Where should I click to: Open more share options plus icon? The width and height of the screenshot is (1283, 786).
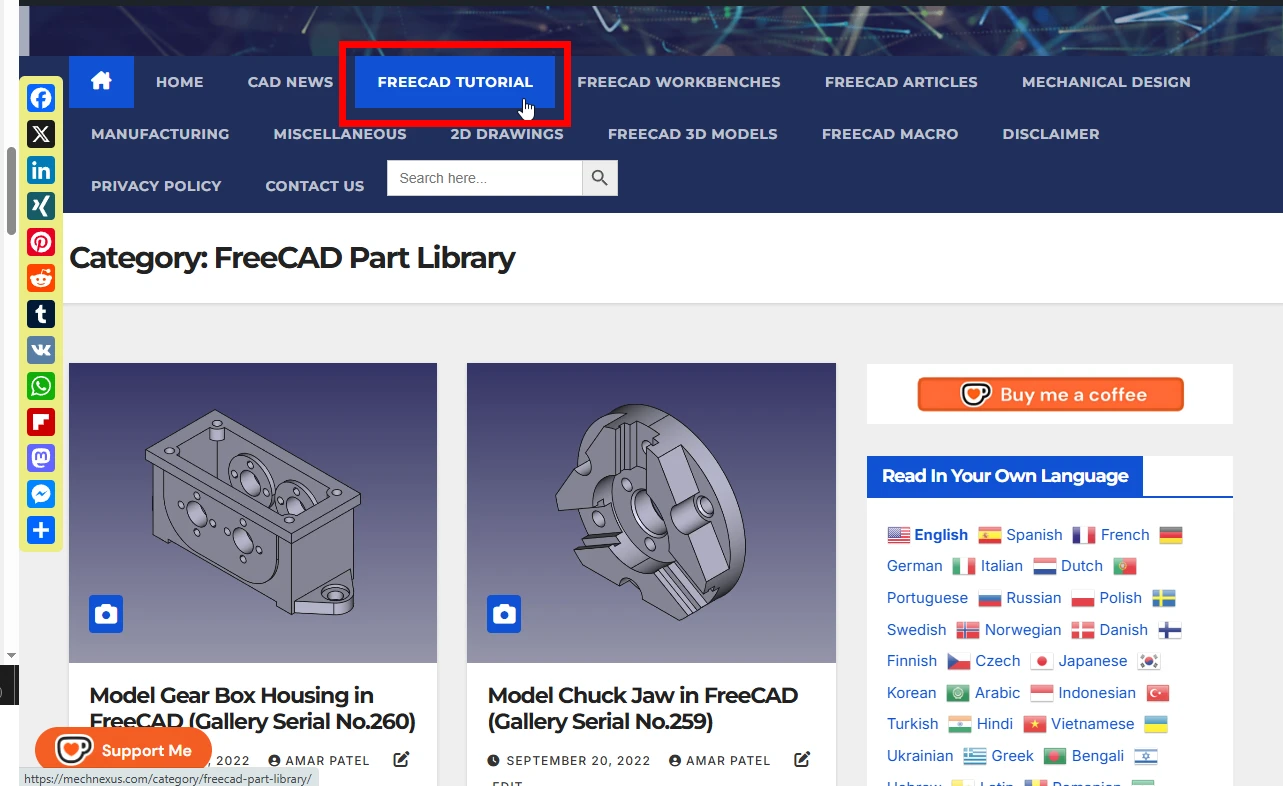41,530
